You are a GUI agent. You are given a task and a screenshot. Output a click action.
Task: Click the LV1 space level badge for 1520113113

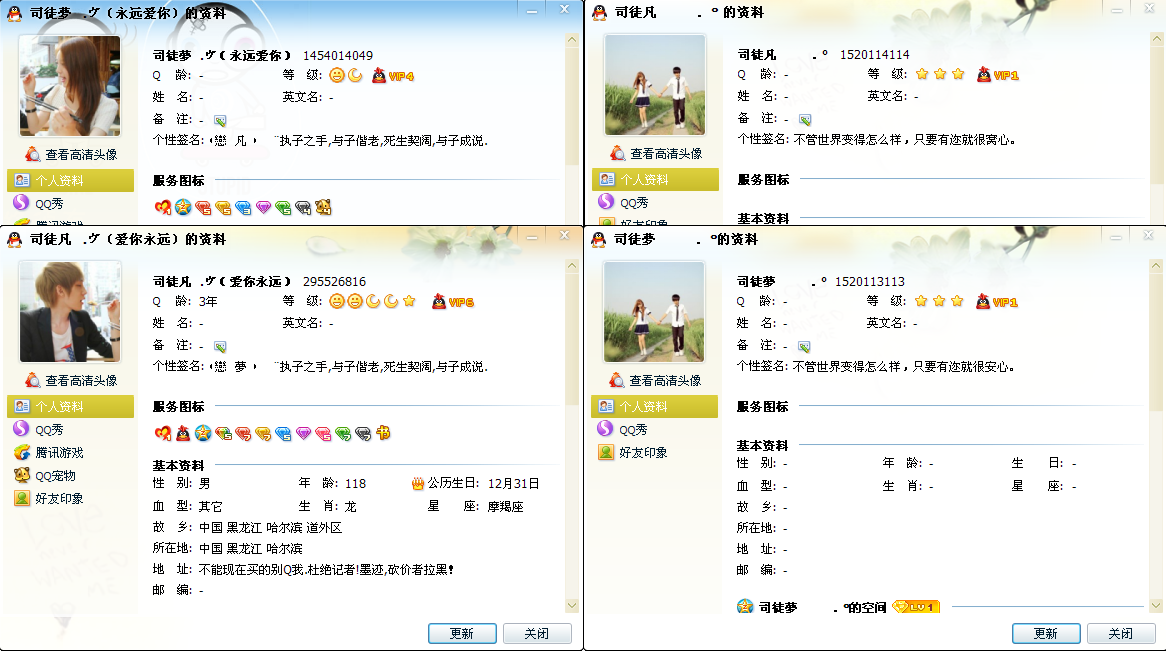pyautogui.click(x=916, y=607)
